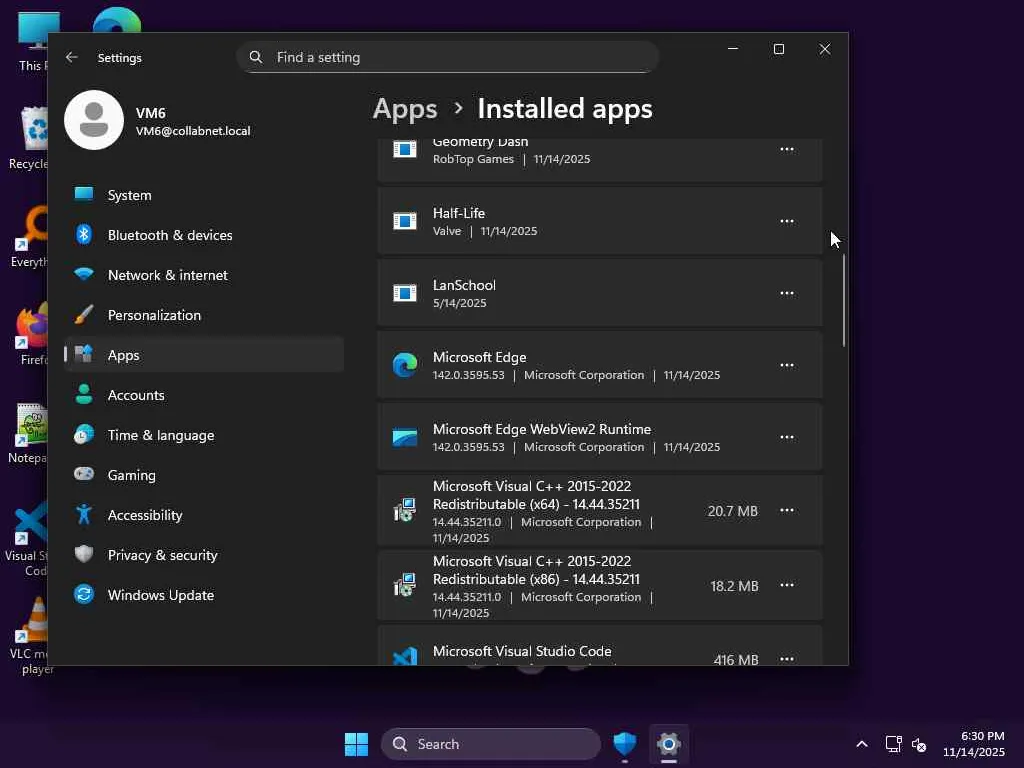Click the Microsoft Visual Studio Code entry name
Screen dimensions: 1024x768
(x=522, y=651)
